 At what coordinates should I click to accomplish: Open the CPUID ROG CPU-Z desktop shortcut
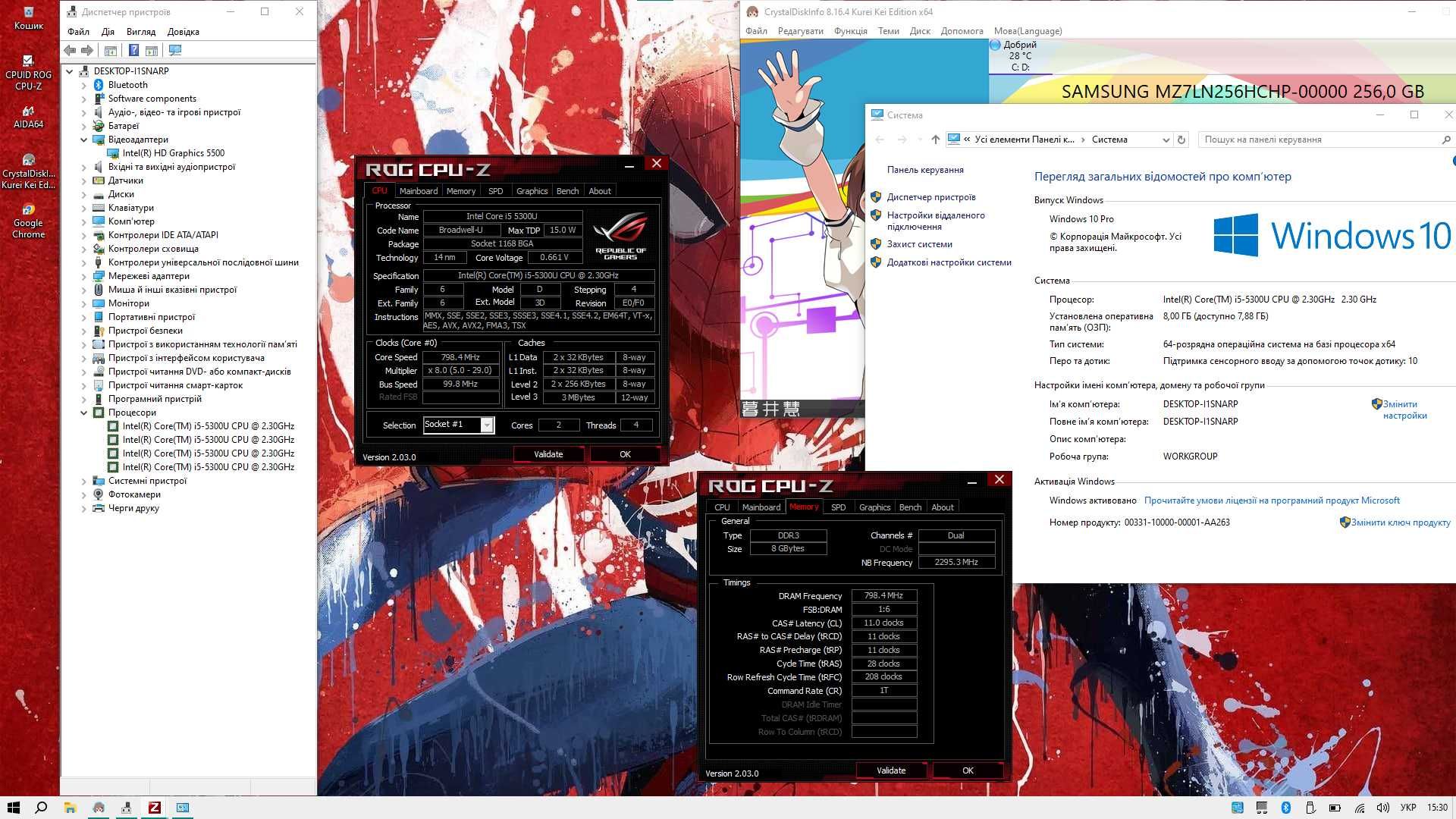[29, 72]
